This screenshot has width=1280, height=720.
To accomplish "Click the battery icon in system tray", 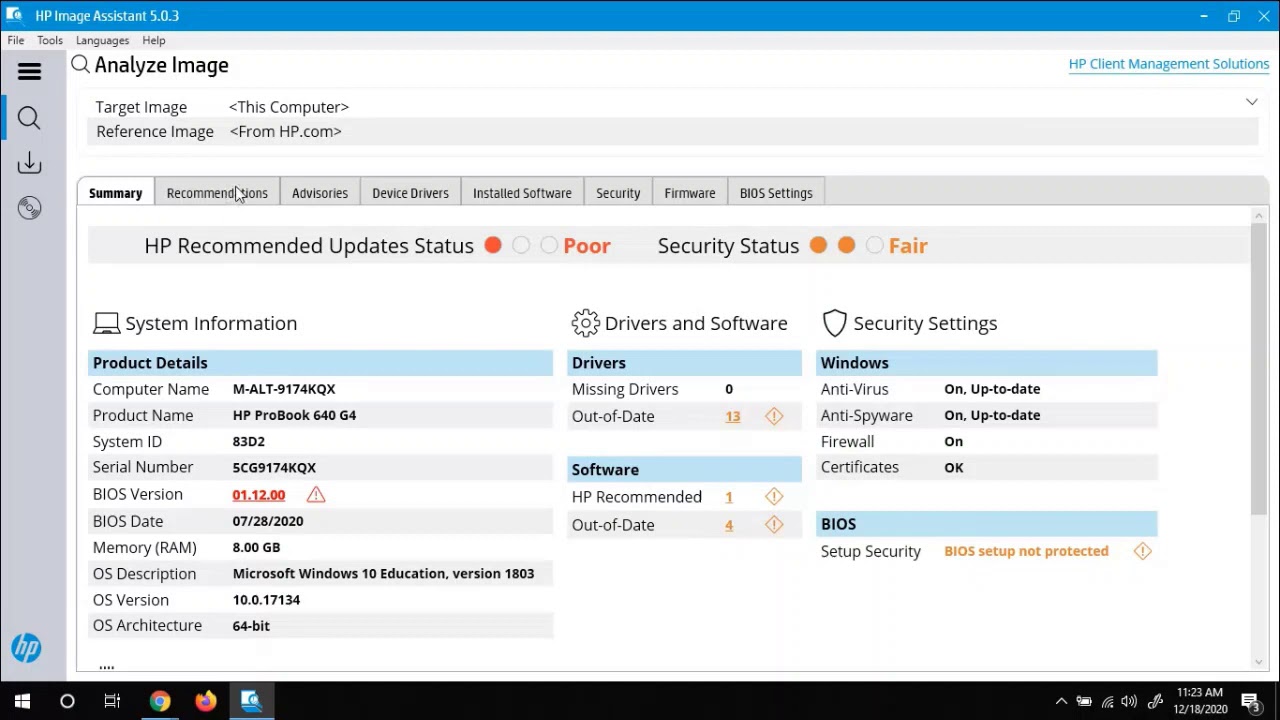I will tap(1084, 702).
